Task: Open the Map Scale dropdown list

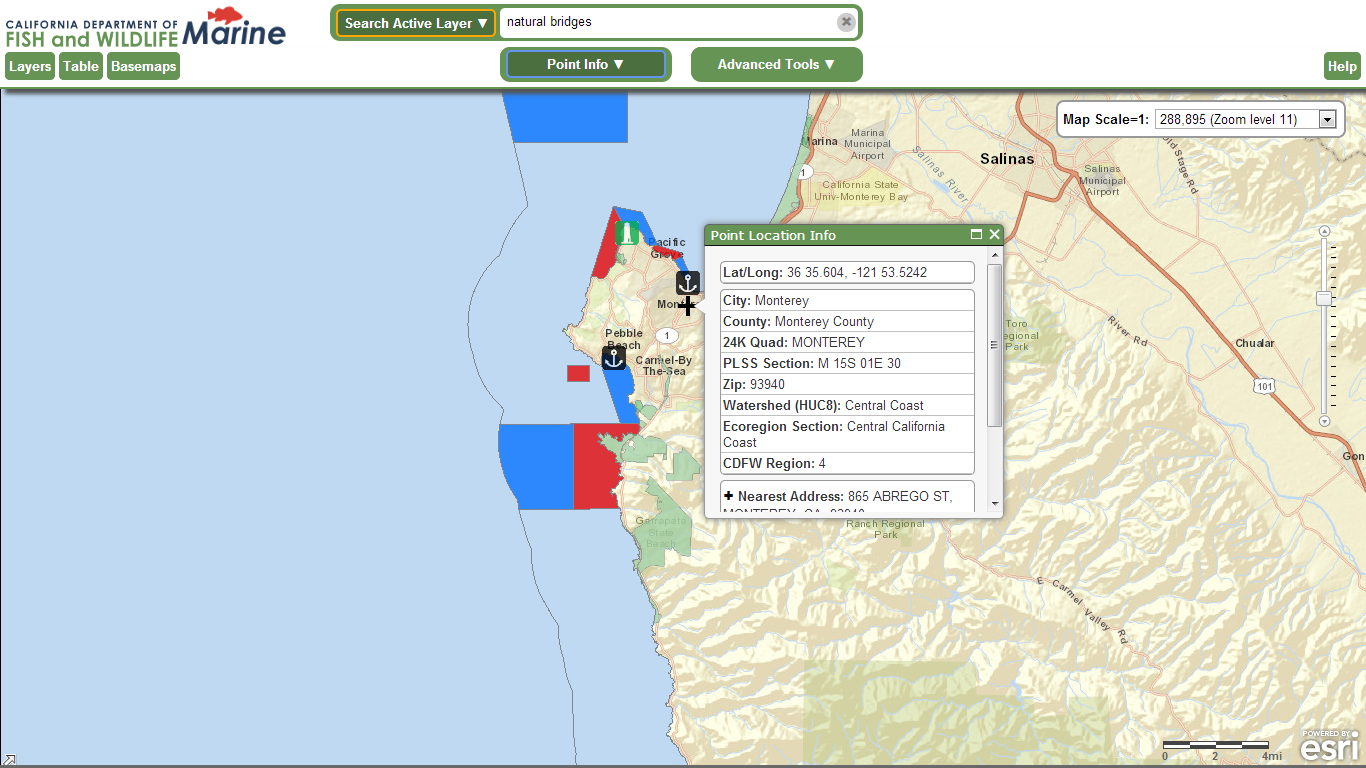Action: tap(1328, 119)
